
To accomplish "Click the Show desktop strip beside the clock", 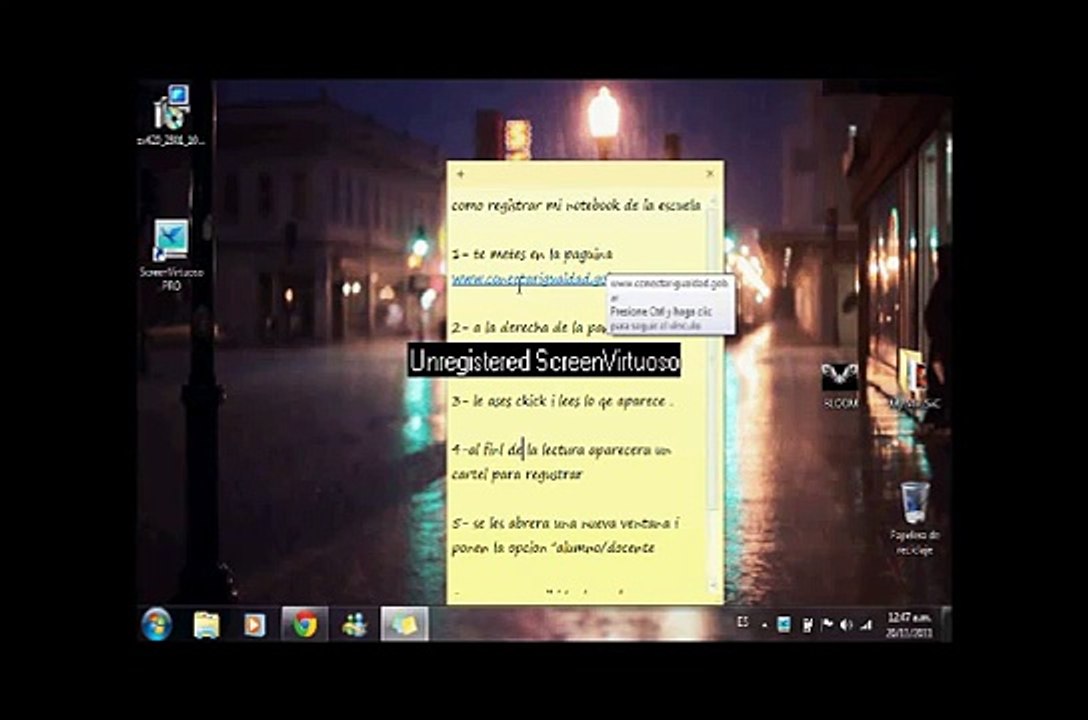I will click(x=945, y=624).
